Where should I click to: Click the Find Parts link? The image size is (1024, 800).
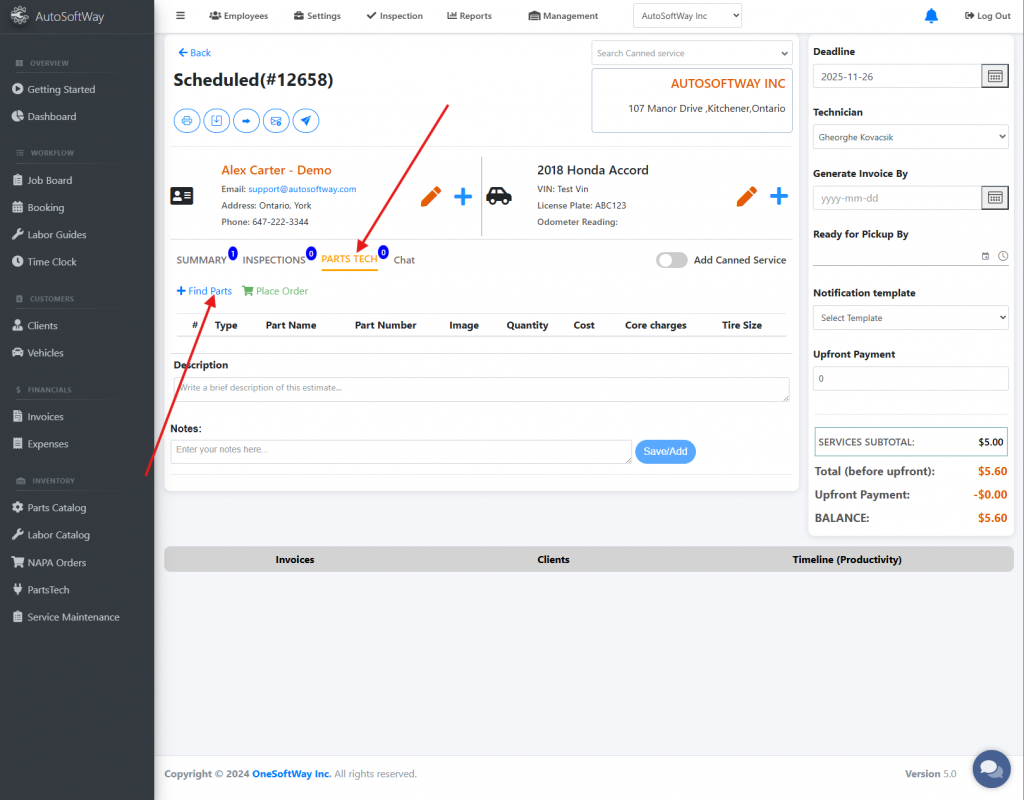pyautogui.click(x=204, y=291)
